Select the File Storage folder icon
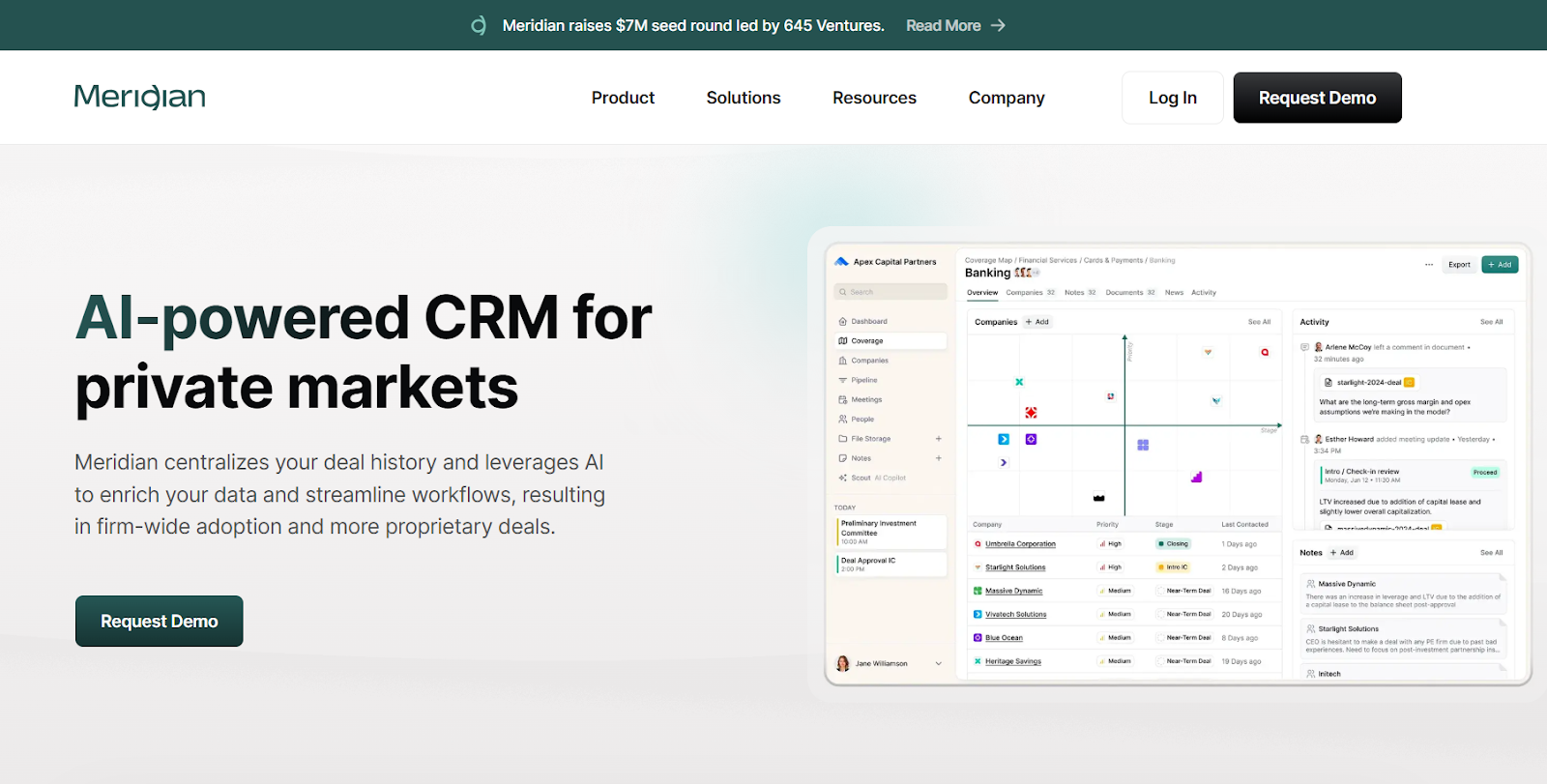This screenshot has width=1547, height=784. 843,439
